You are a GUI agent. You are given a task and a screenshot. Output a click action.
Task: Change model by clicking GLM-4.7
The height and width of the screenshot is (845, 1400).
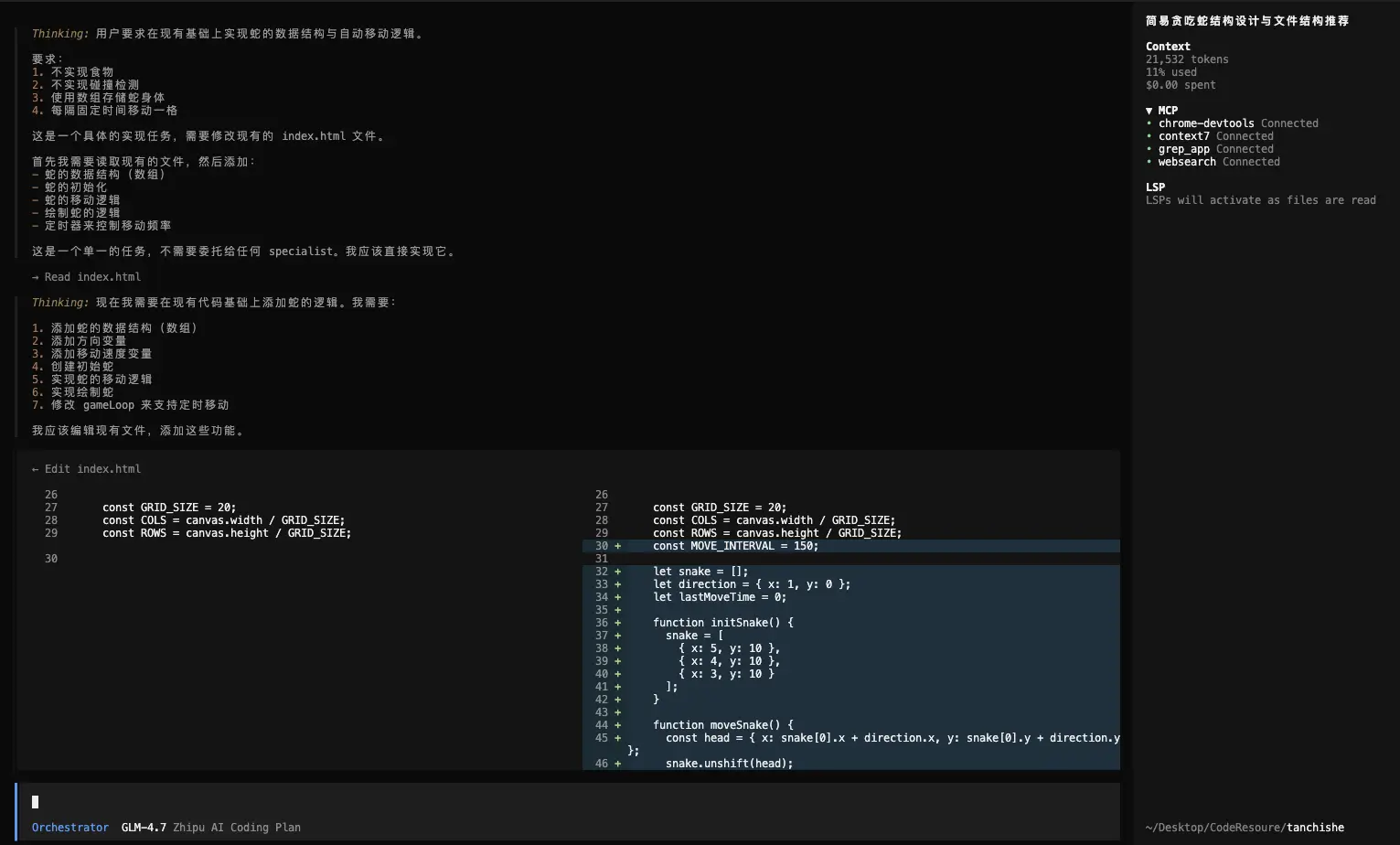(x=144, y=828)
